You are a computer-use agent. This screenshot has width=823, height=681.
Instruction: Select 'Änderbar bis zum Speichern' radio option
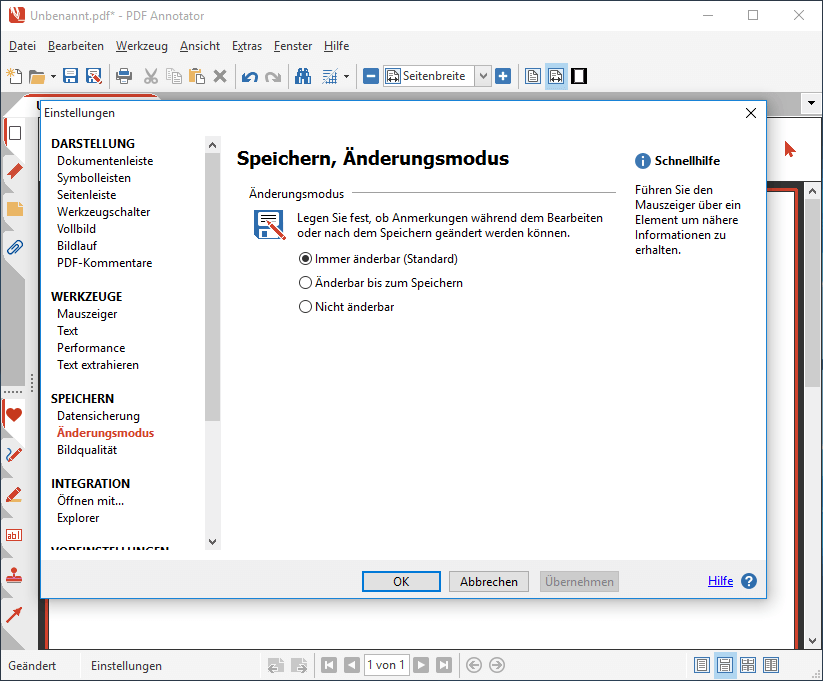[306, 283]
